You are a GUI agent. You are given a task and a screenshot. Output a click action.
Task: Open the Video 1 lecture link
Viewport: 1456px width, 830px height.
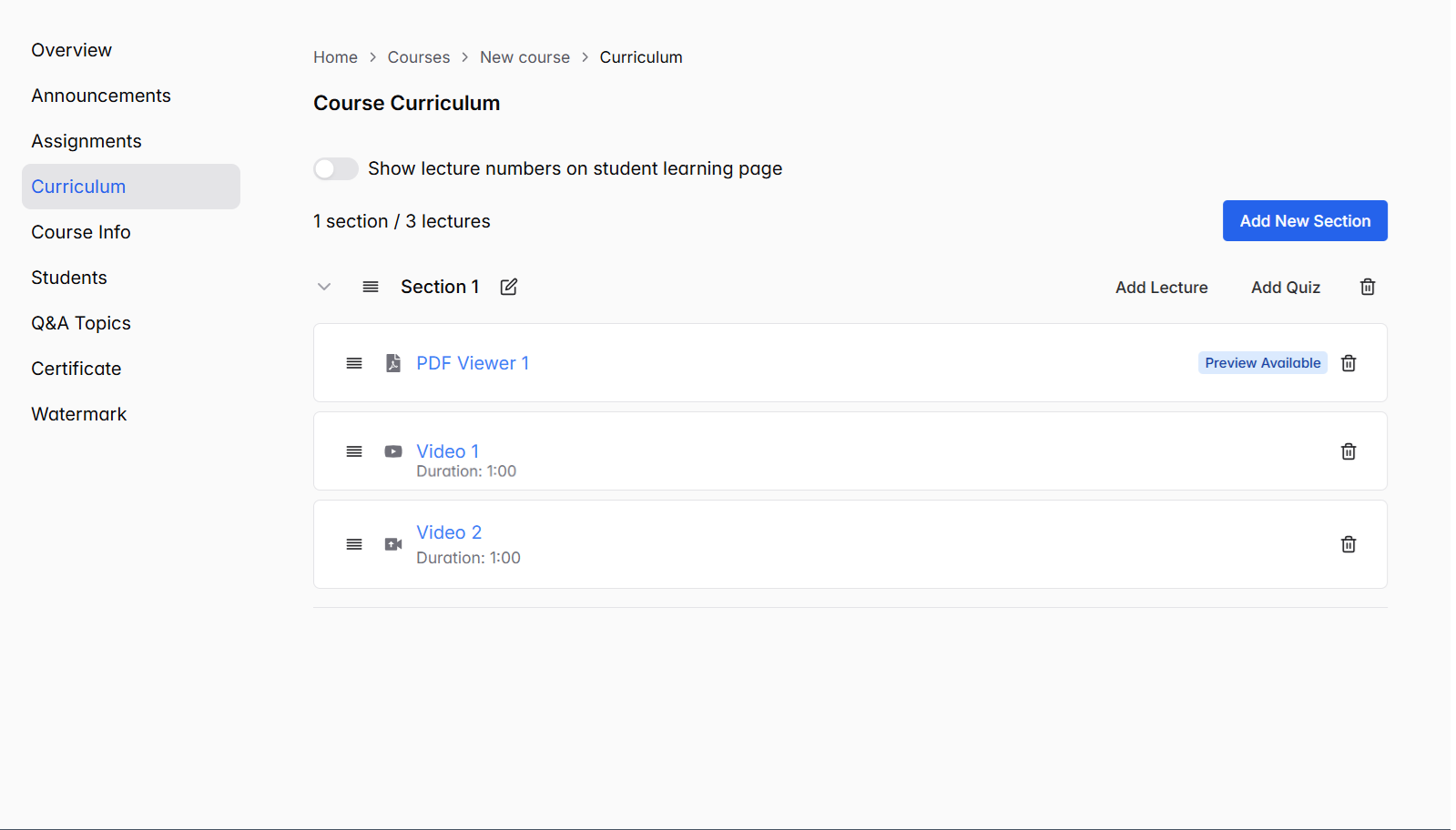click(x=447, y=451)
